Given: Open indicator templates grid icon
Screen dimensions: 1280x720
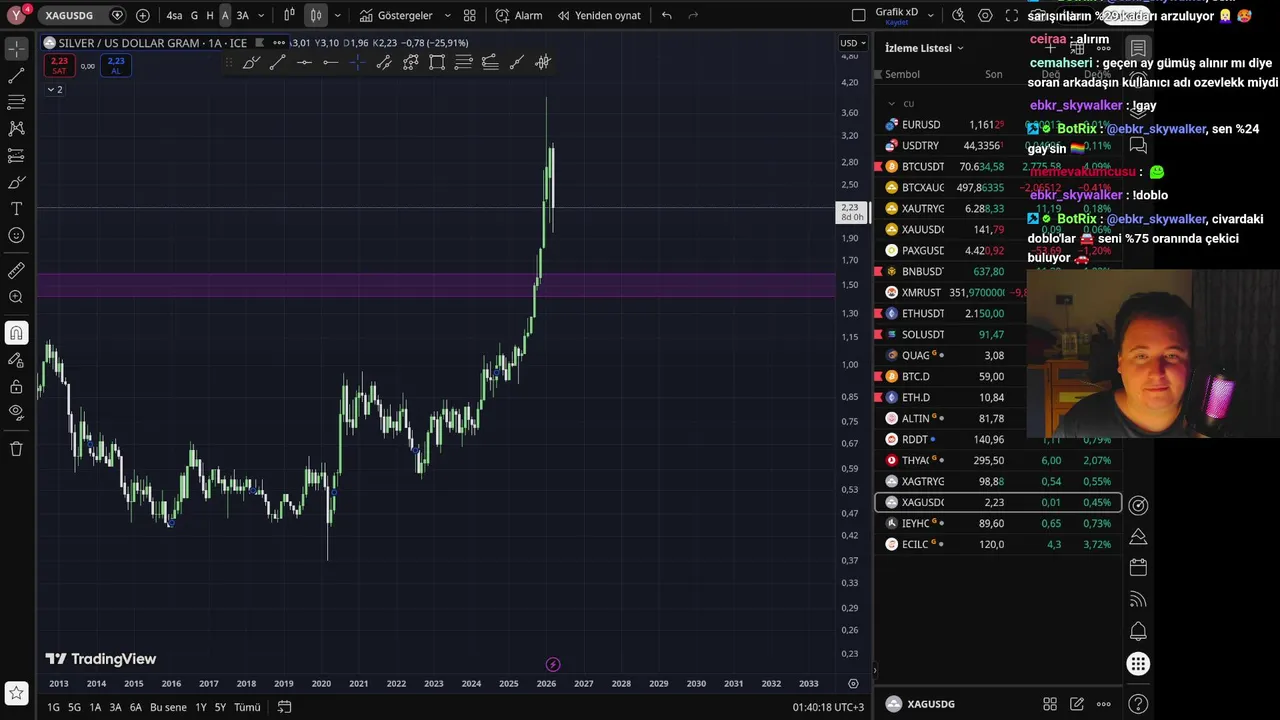Looking at the screenshot, I should point(470,15).
